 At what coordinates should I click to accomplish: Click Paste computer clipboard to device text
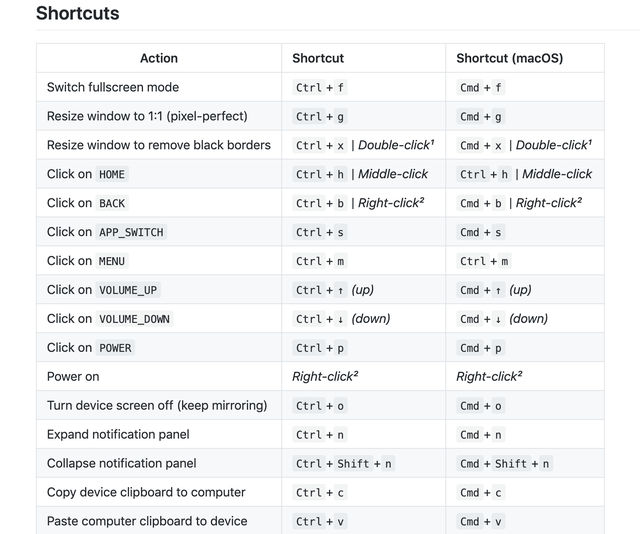[x=147, y=521]
